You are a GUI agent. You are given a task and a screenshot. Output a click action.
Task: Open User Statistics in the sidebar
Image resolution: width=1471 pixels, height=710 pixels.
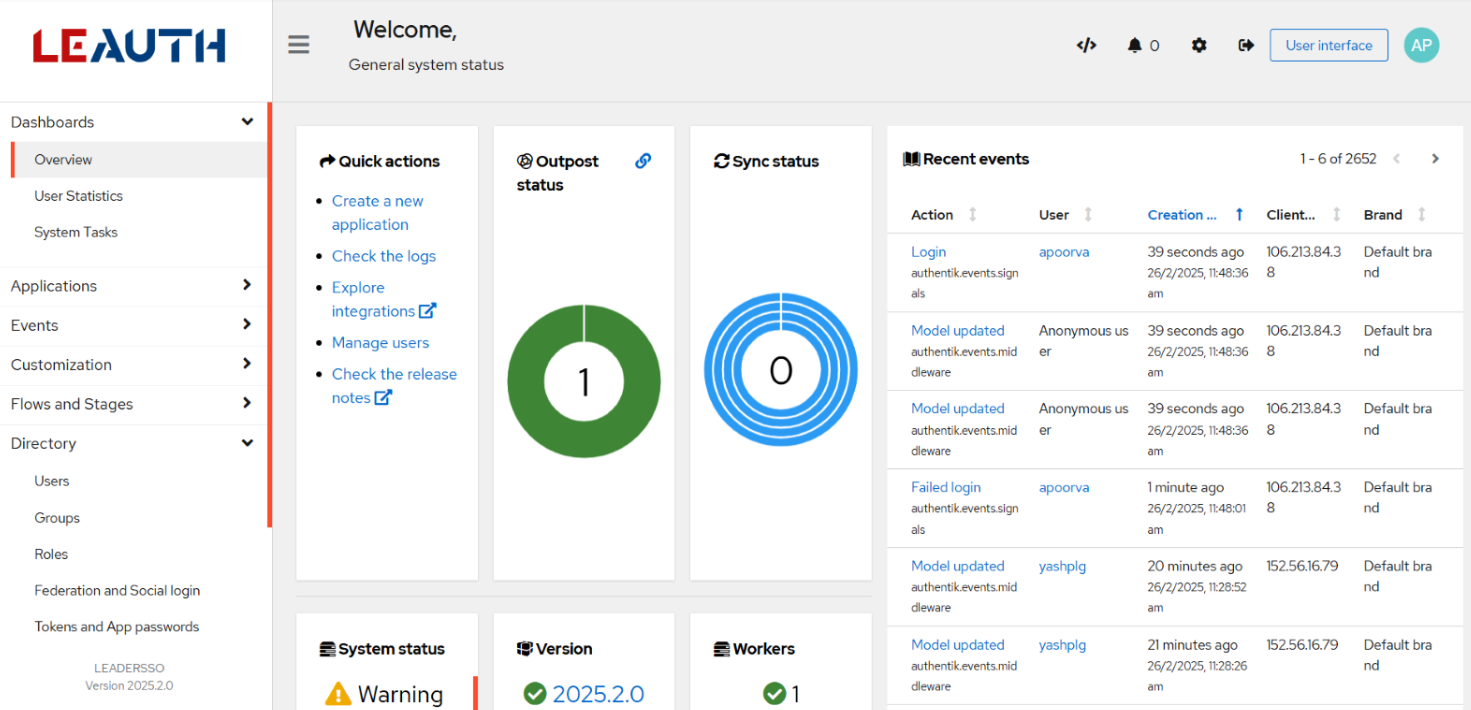tap(79, 196)
